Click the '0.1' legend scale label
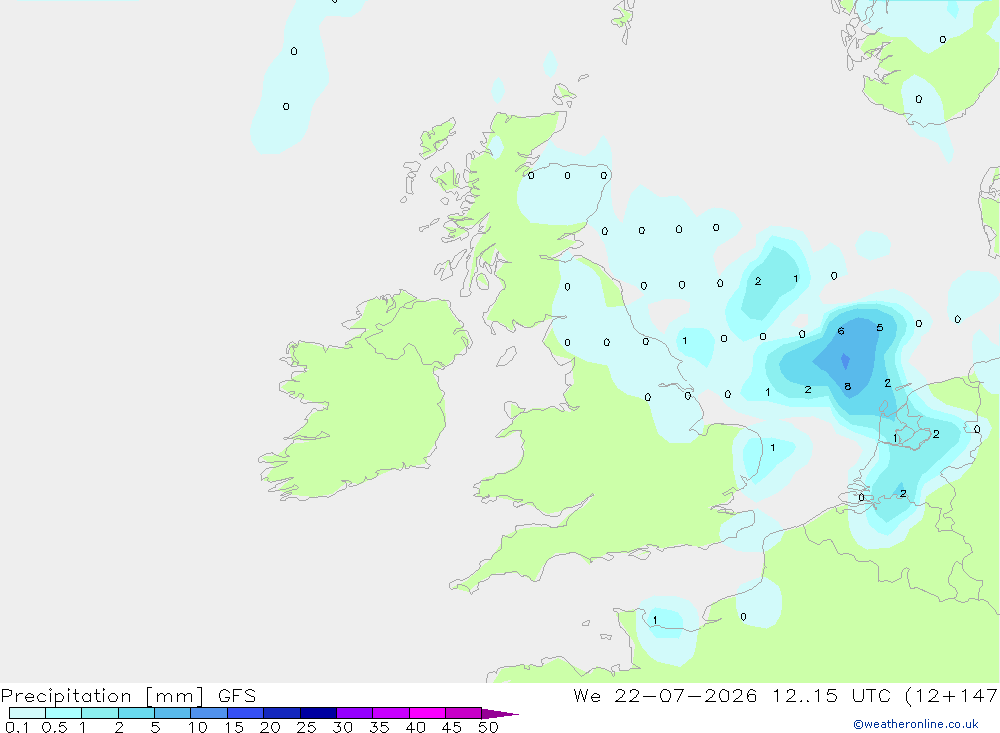1000x733 pixels. [17, 727]
